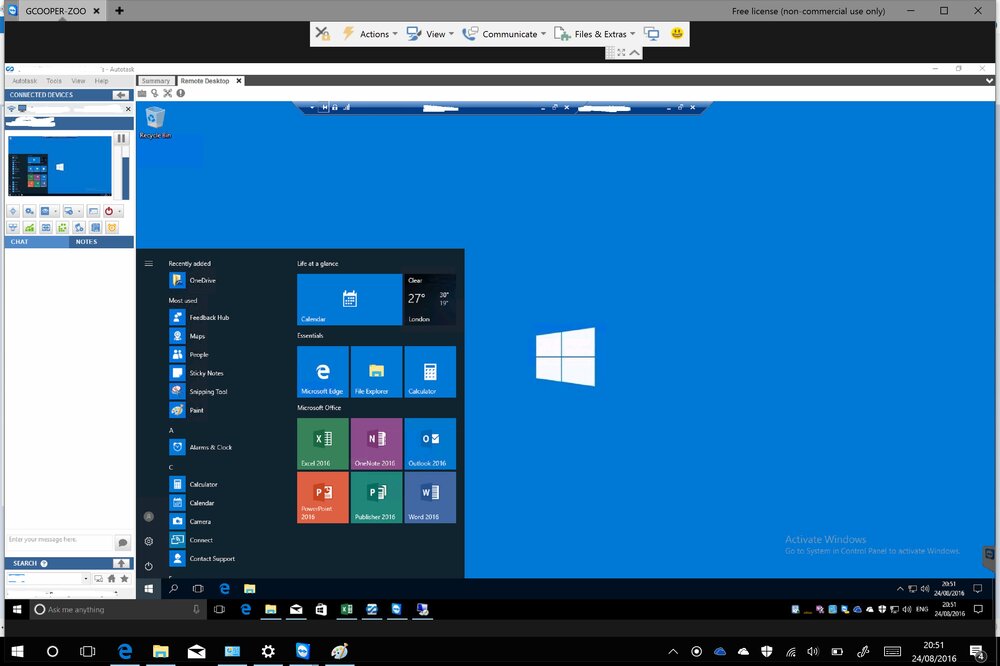
Task: Click the red power icon in device tools
Action: pos(108,211)
